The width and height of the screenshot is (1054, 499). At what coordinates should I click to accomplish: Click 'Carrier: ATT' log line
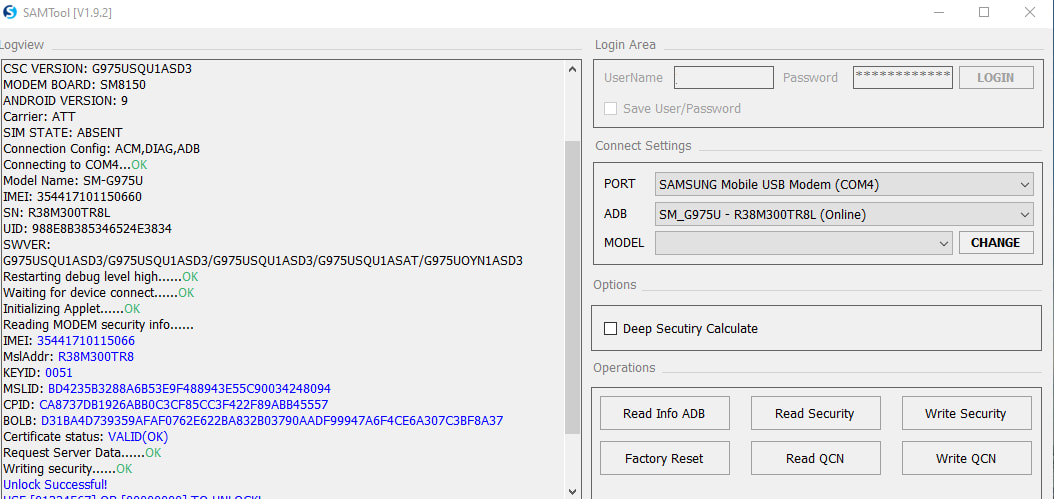click(40, 116)
